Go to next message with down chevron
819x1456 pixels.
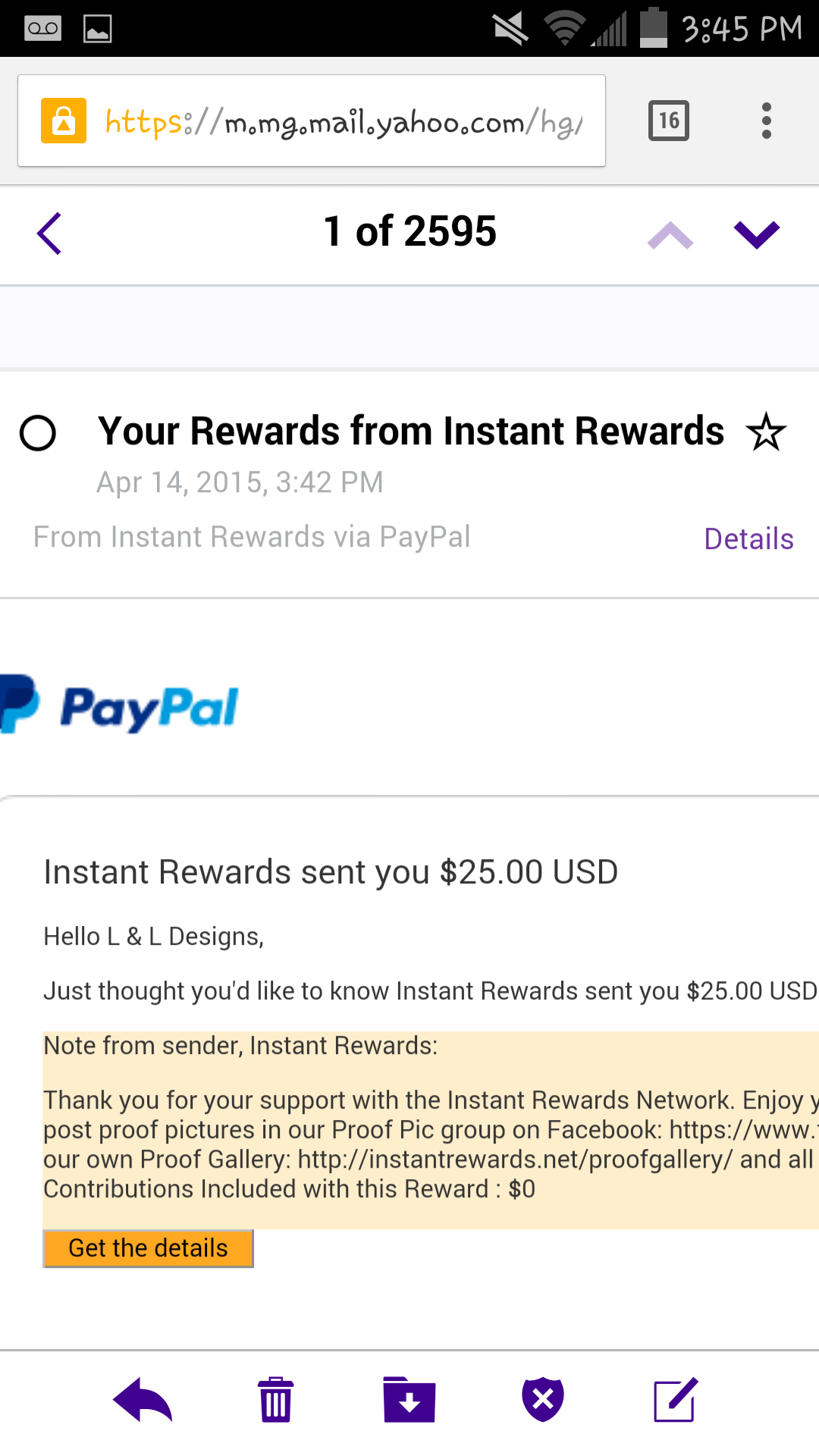pyautogui.click(x=757, y=234)
